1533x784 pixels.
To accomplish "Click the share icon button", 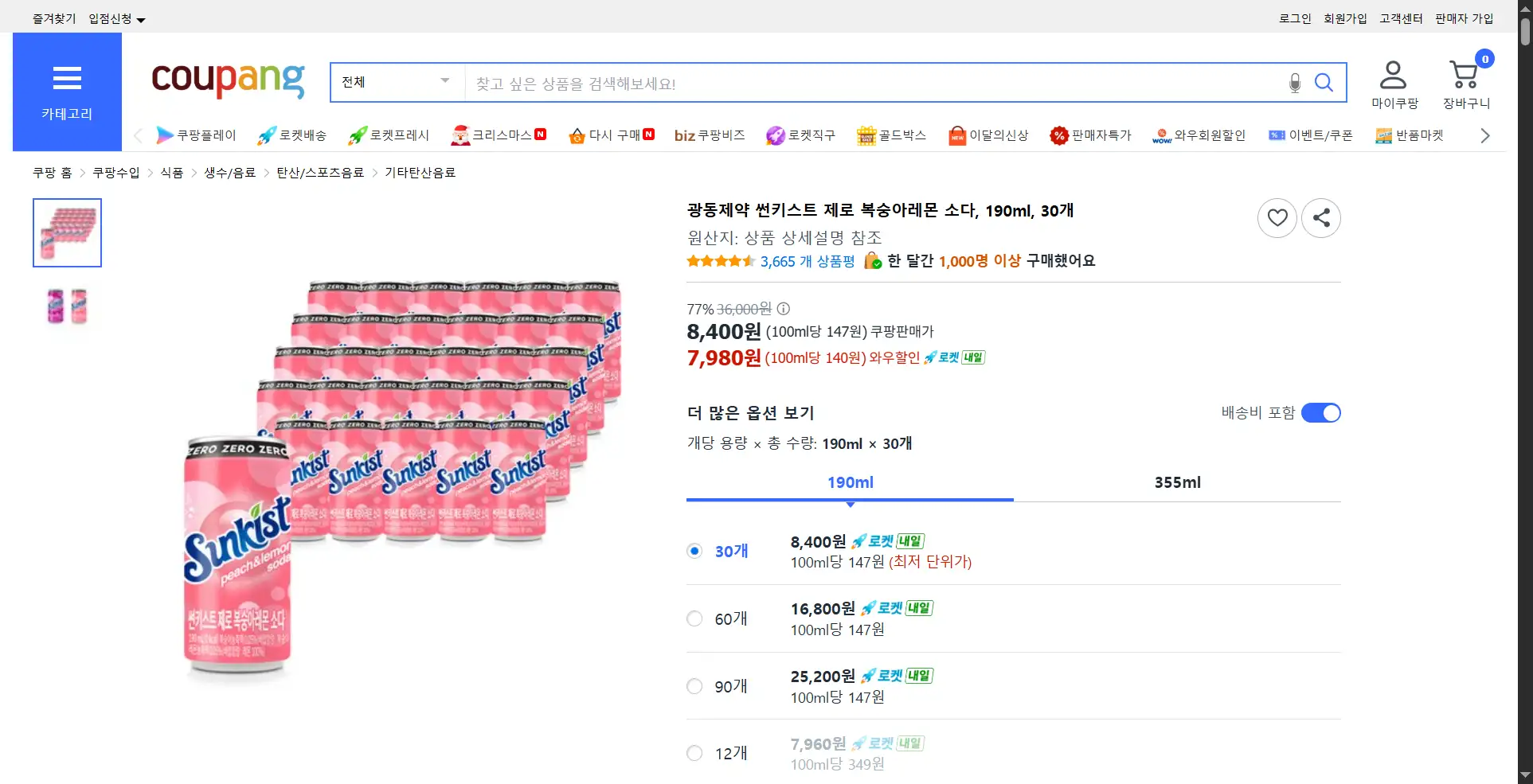I will (1321, 217).
